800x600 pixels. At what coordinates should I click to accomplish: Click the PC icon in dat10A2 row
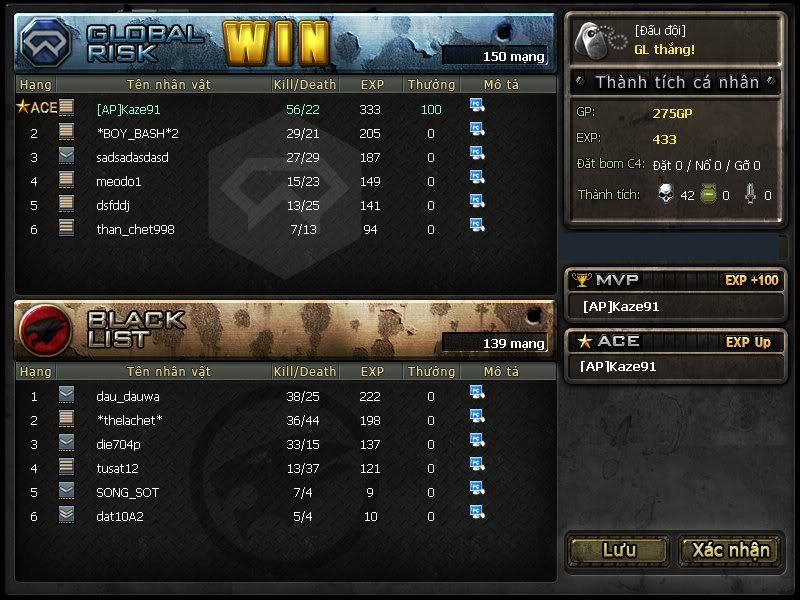tap(477, 512)
